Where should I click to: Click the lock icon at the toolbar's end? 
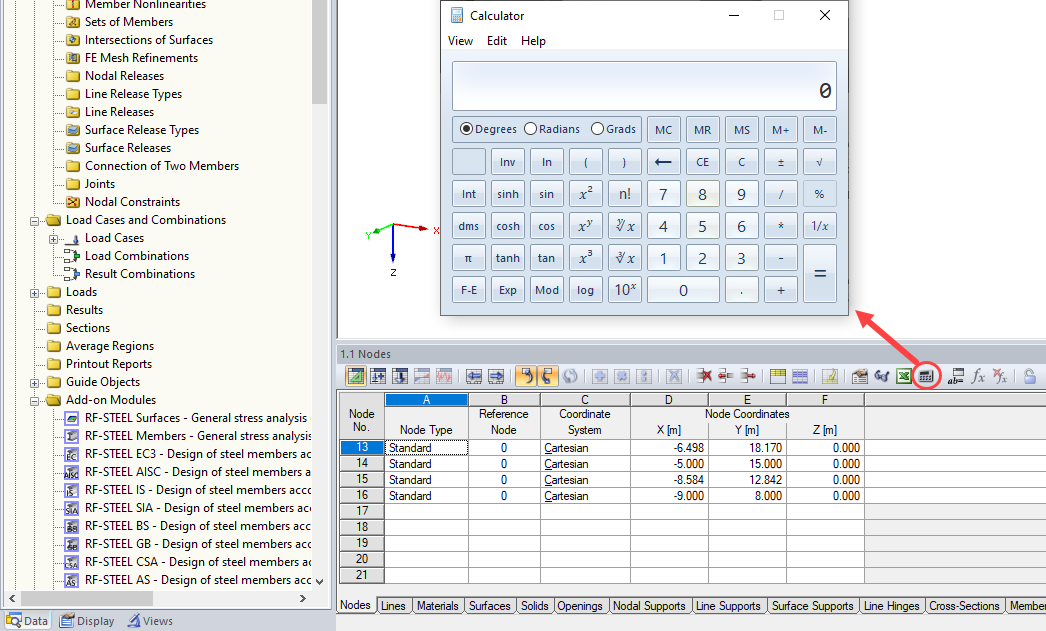pyautogui.click(x=1030, y=376)
